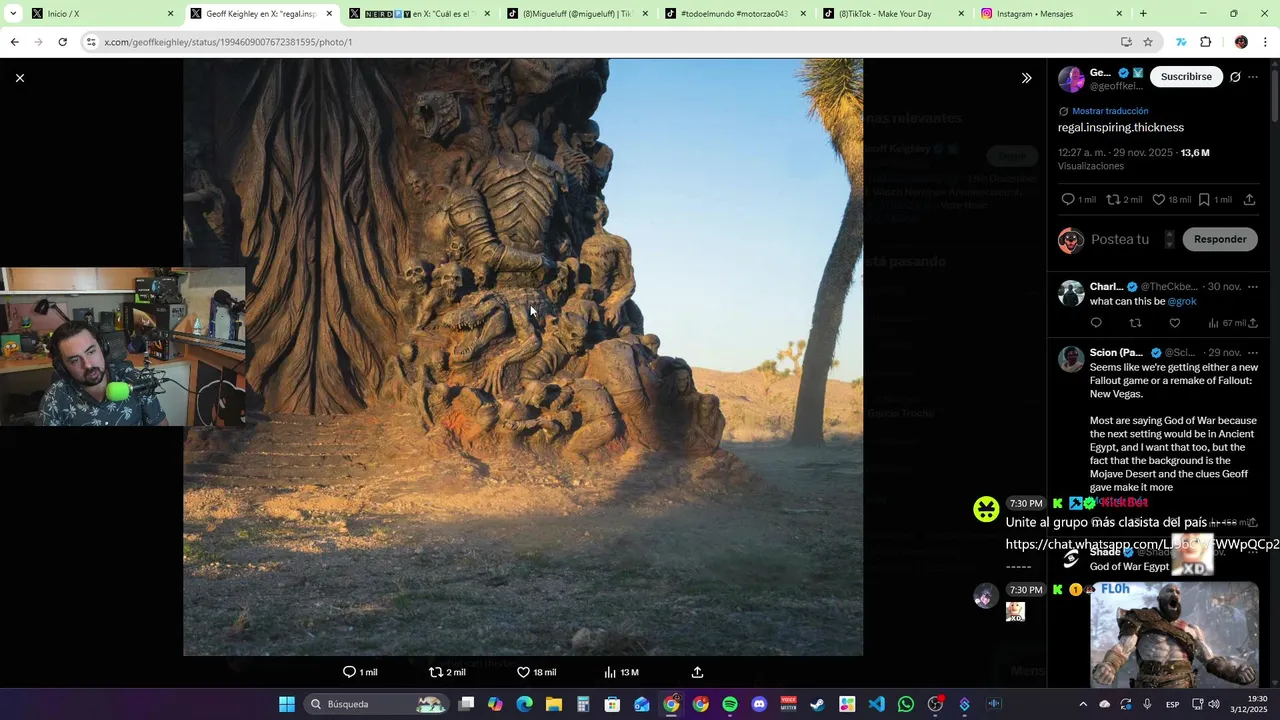The height and width of the screenshot is (720, 1280).
Task: Open the tab search dropdown arrow
Action: coord(12,14)
